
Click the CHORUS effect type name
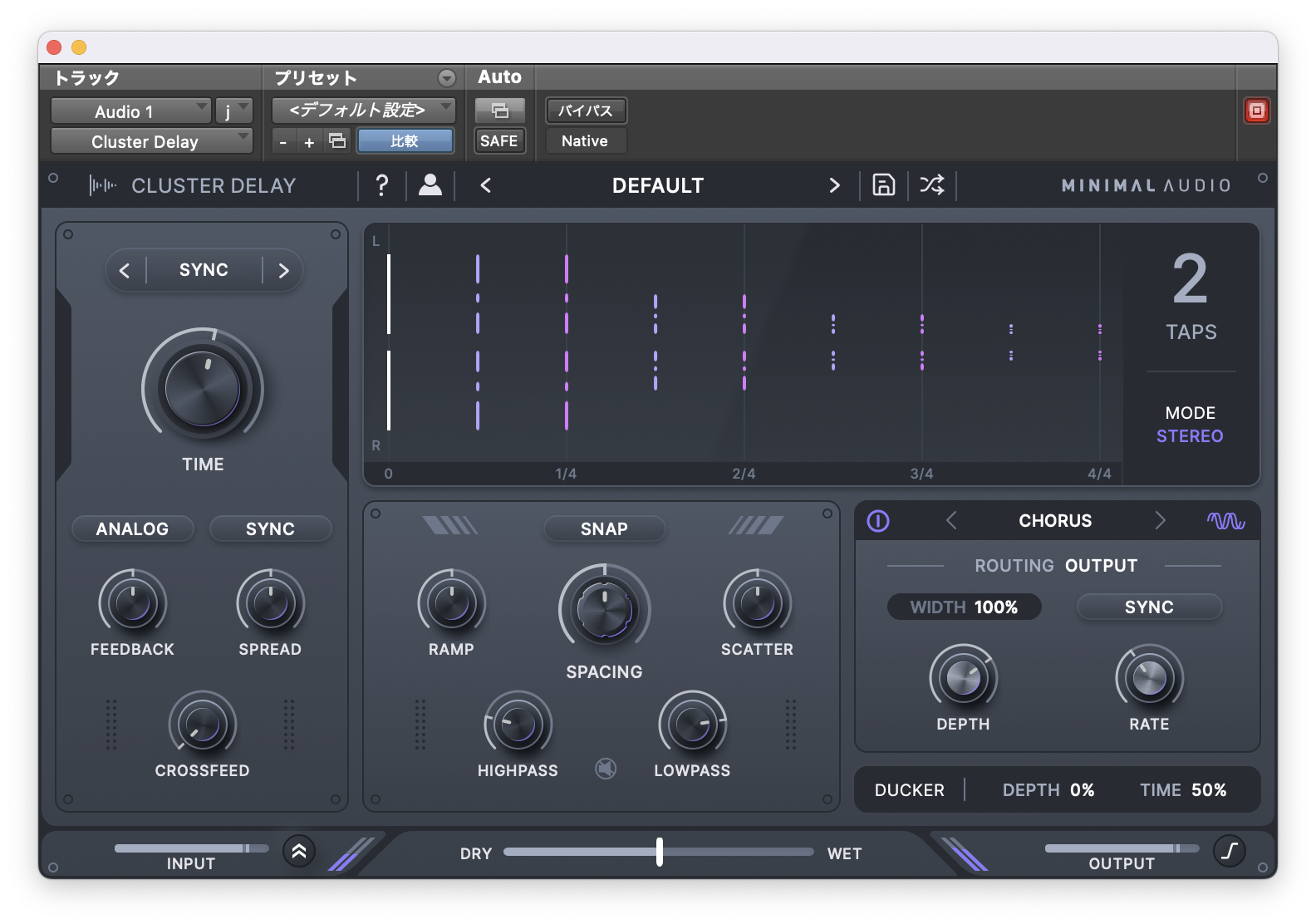click(x=1055, y=521)
